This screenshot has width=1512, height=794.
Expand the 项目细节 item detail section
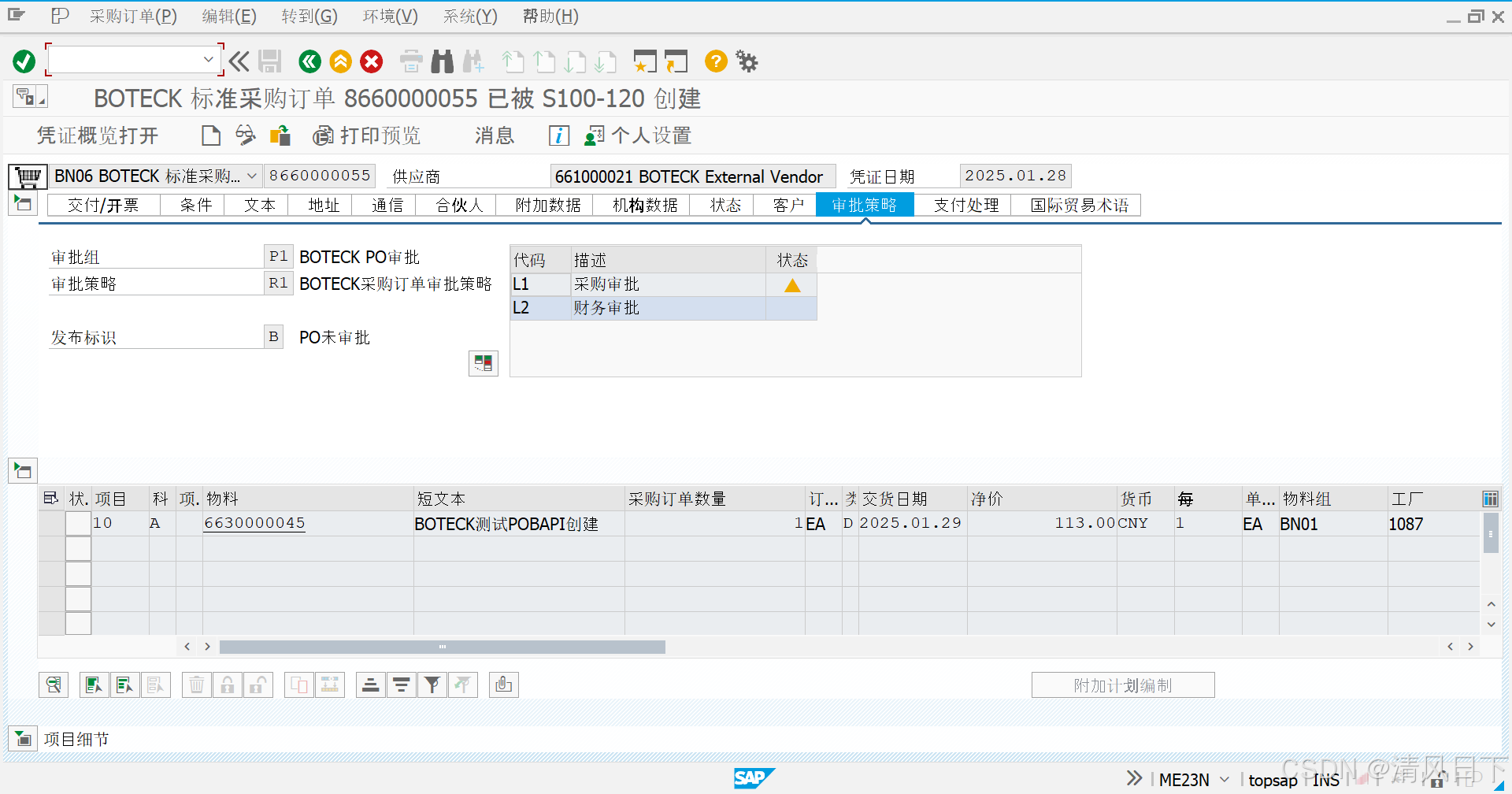[22, 738]
